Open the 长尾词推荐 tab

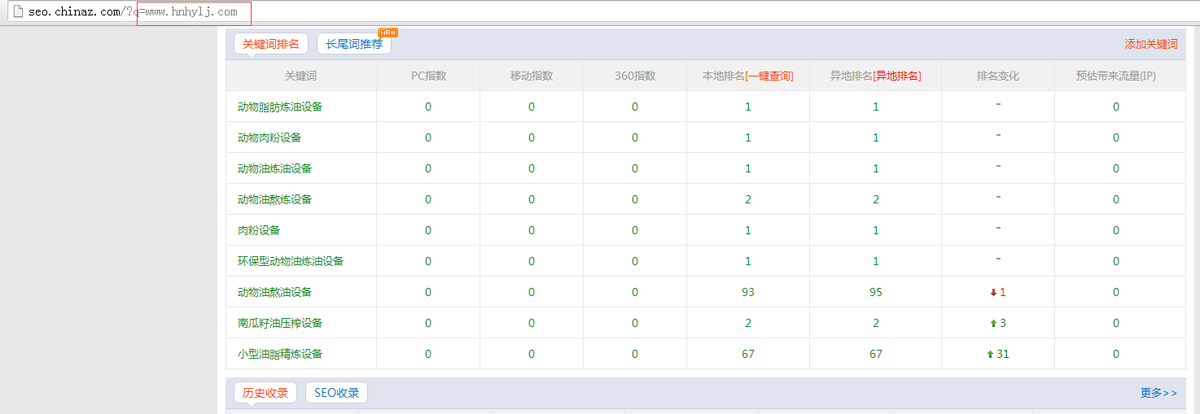pos(354,44)
